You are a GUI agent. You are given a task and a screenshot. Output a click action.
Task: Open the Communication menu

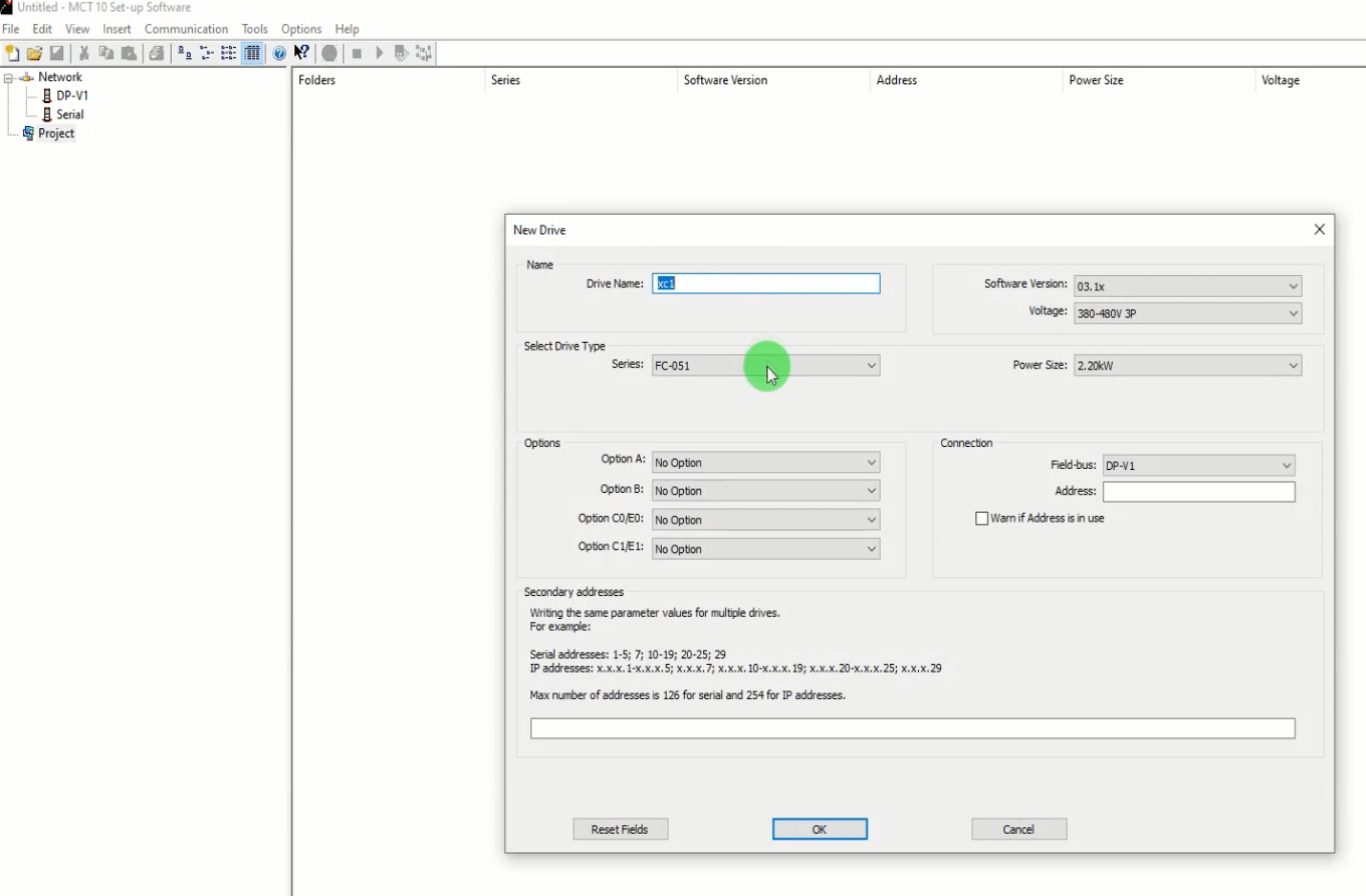coord(186,30)
